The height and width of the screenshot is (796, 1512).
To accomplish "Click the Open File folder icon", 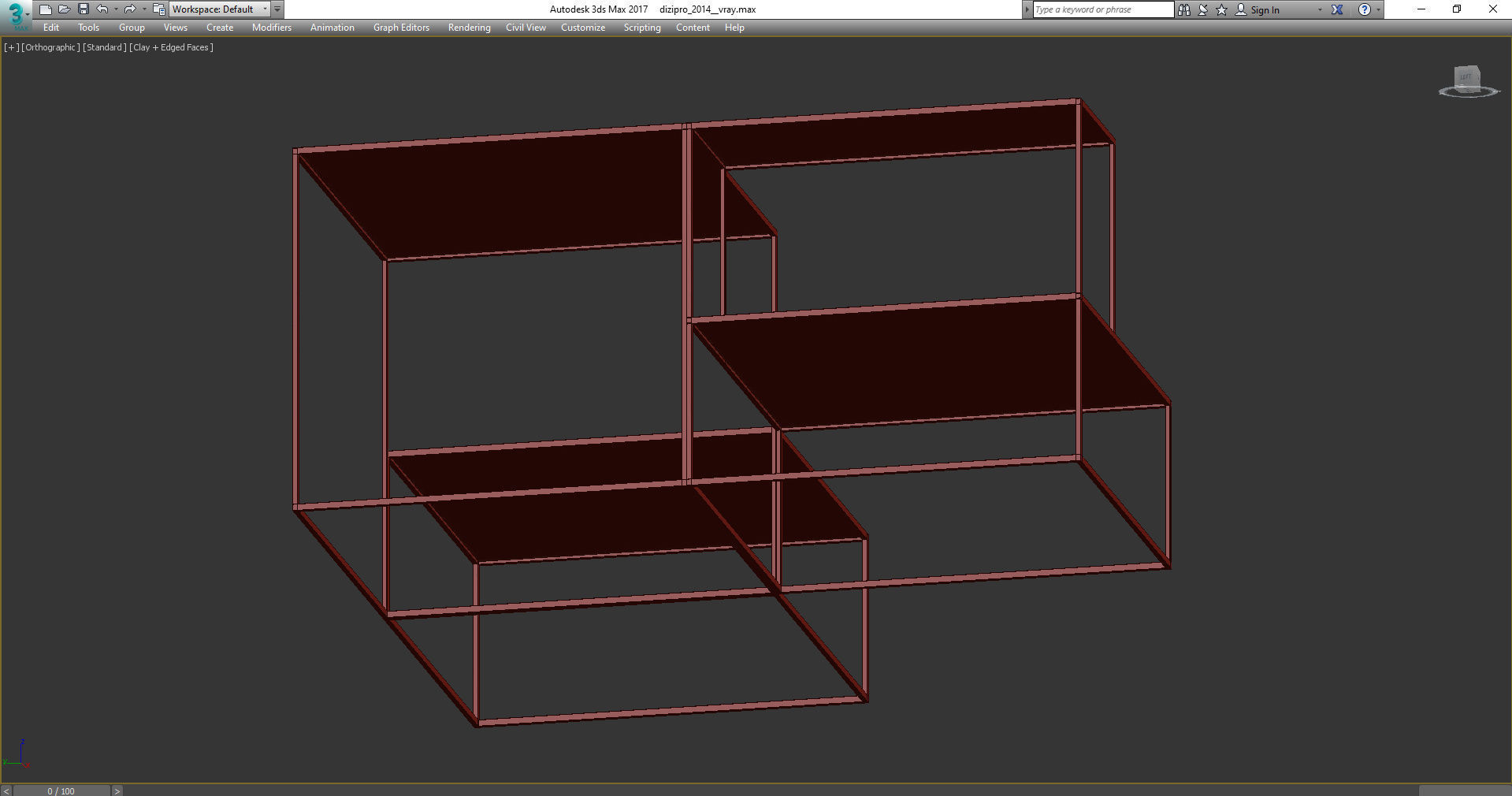I will click(x=64, y=9).
